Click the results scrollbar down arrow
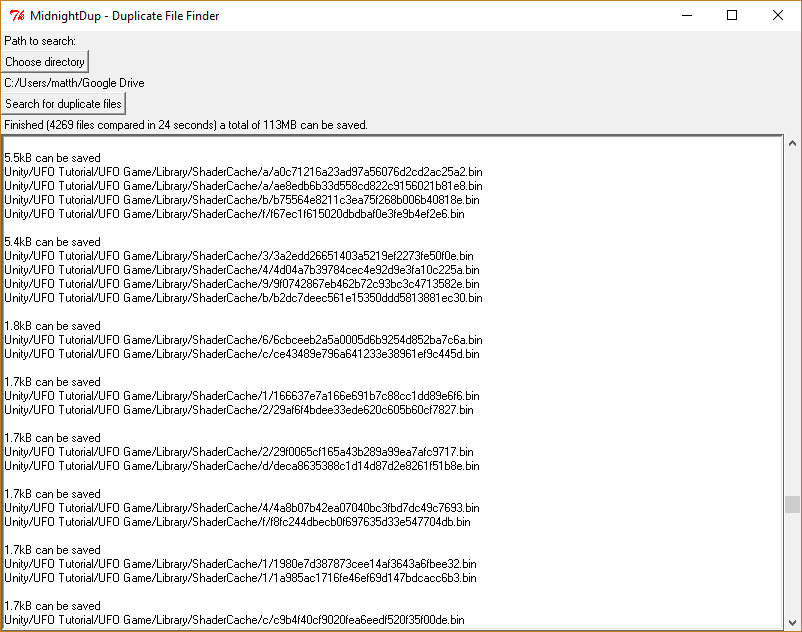 click(x=792, y=622)
